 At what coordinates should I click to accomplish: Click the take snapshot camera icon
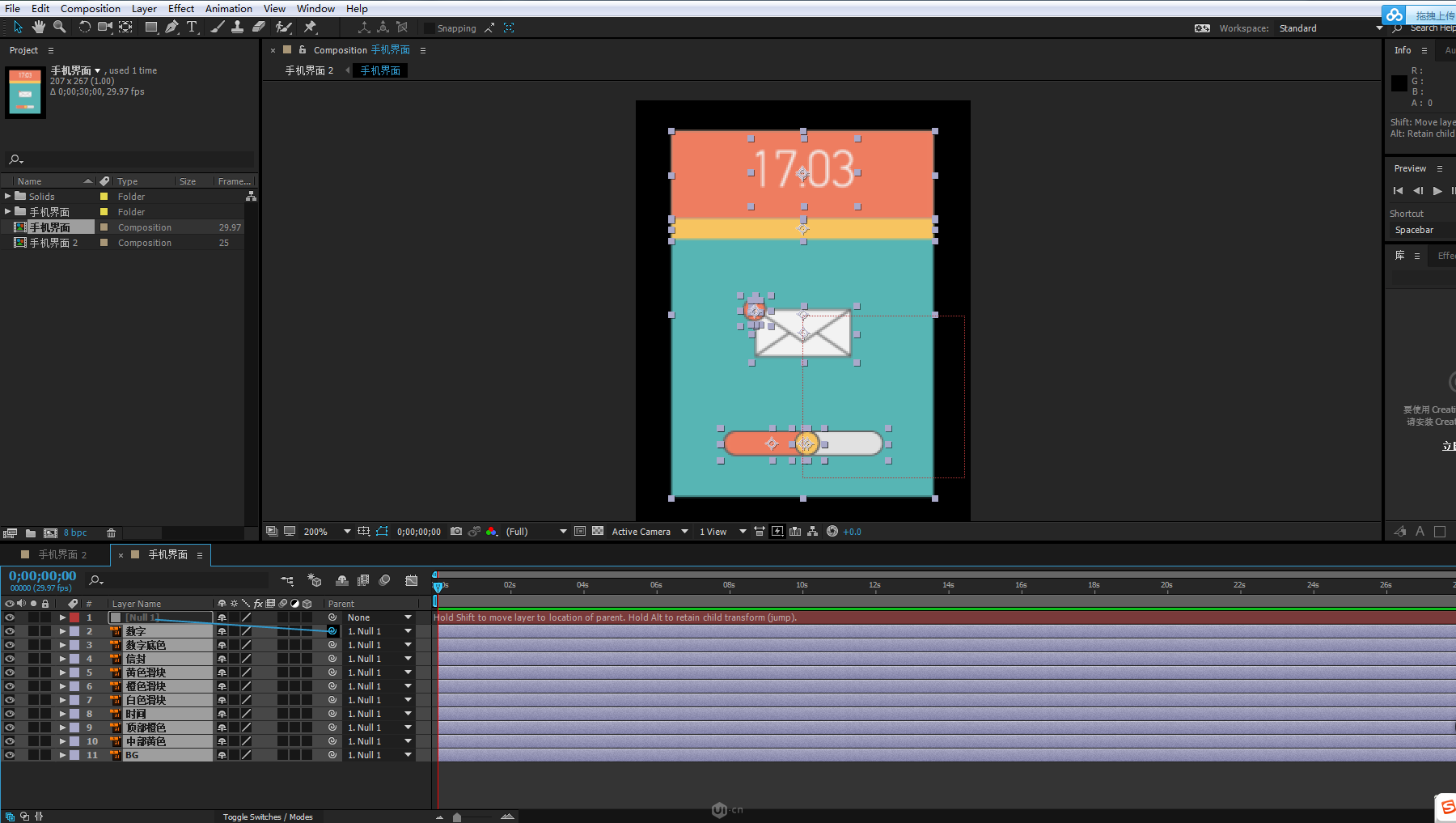tap(456, 532)
